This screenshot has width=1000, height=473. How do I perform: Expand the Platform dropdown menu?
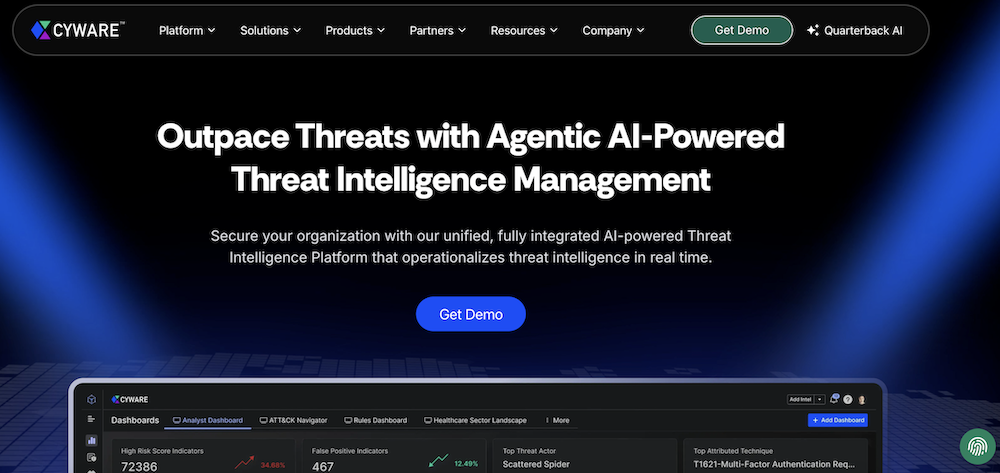(187, 30)
